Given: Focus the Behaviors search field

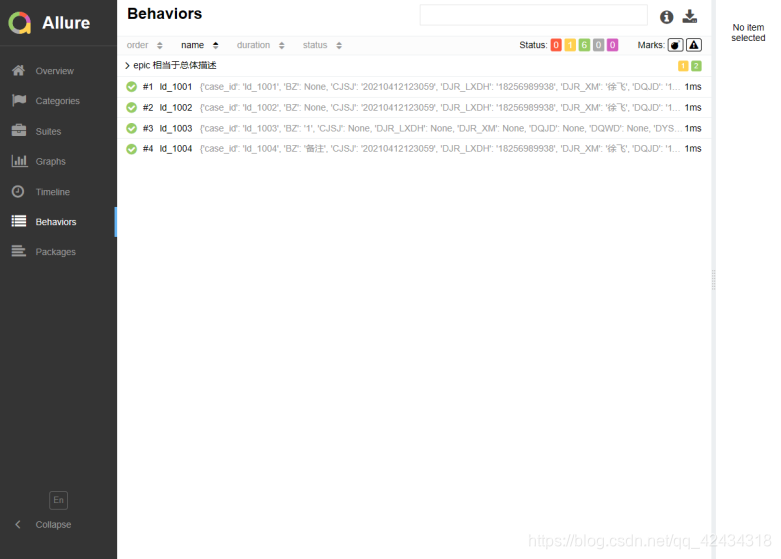Looking at the screenshot, I should (x=533, y=15).
